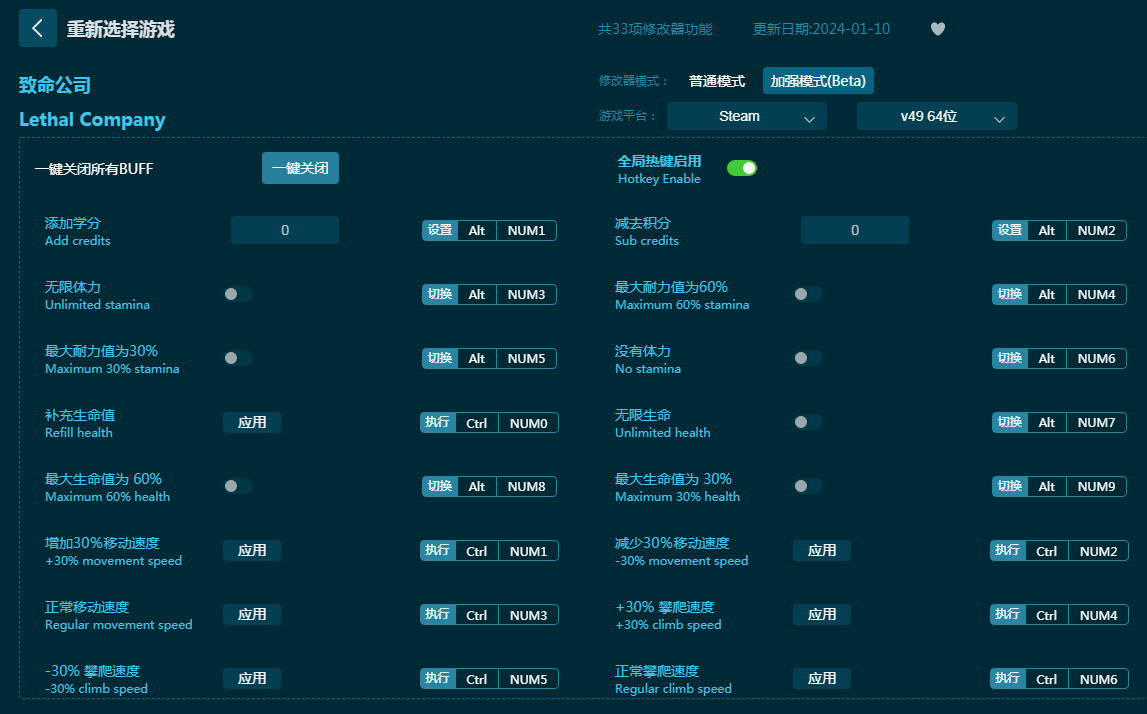This screenshot has width=1147, height=714.
Task: Click Ctrl modifier of +30% movement speed hotkey
Action: pos(477,551)
